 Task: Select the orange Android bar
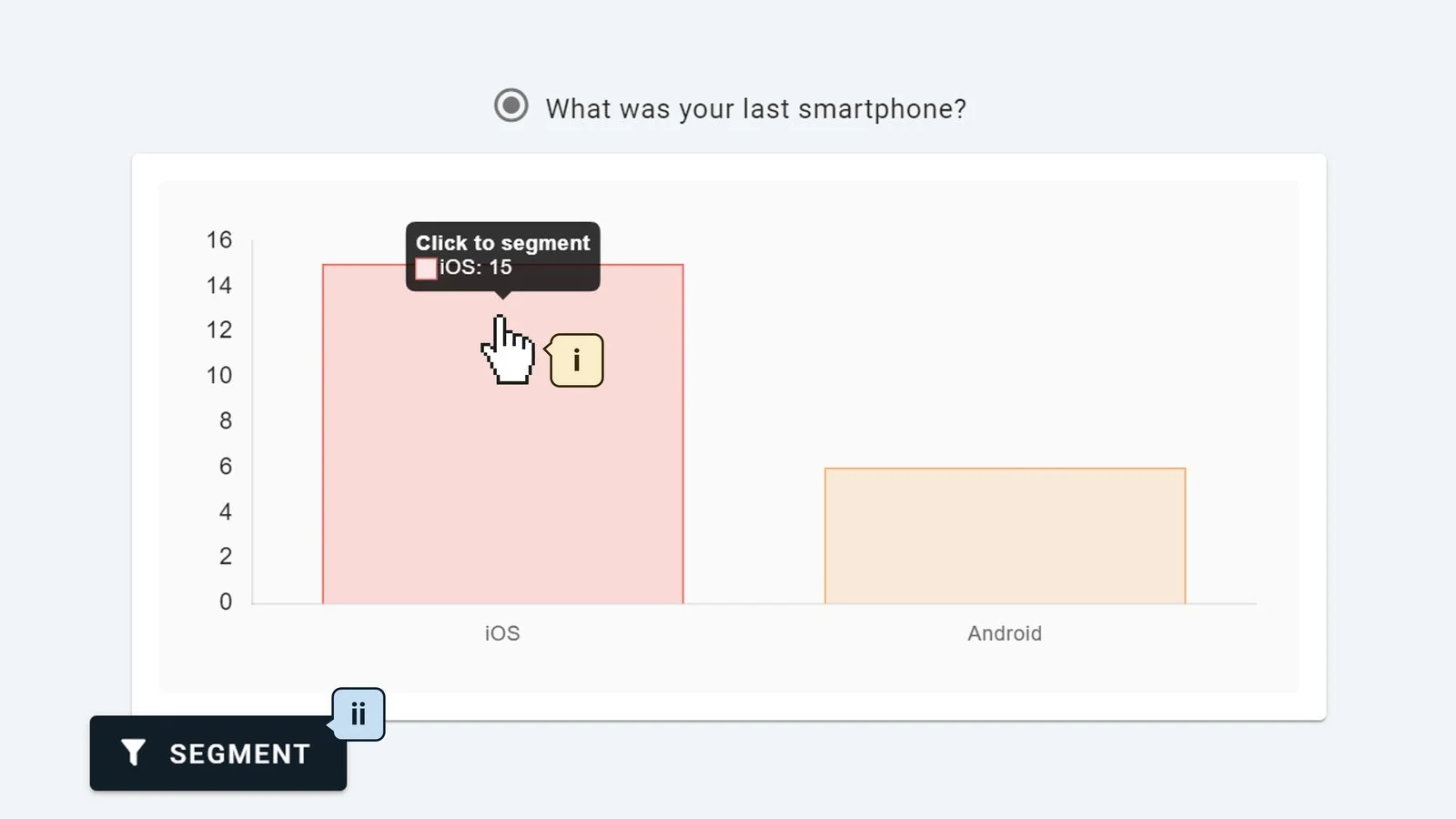[x=1005, y=536]
